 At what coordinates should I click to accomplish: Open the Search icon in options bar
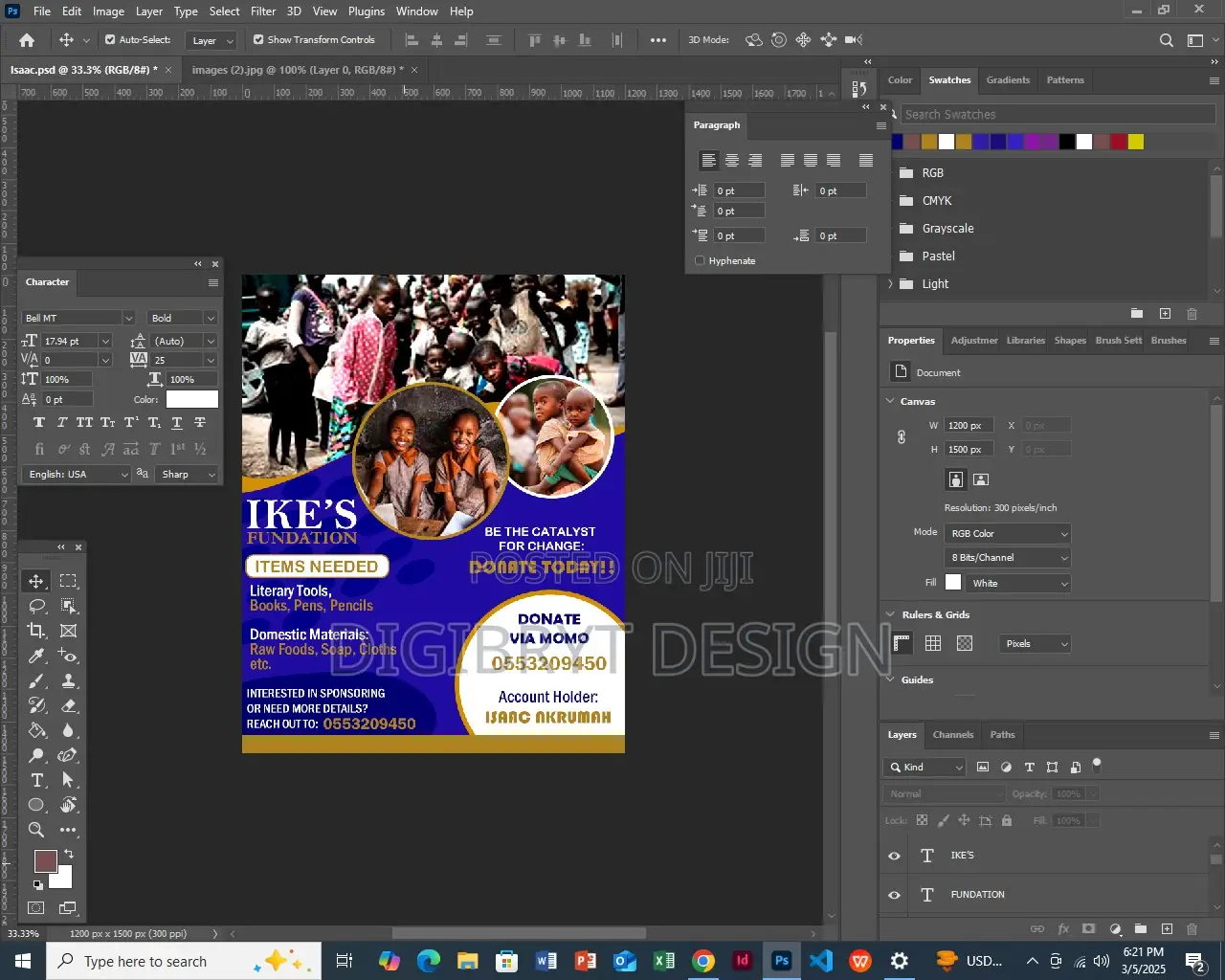tap(1166, 40)
